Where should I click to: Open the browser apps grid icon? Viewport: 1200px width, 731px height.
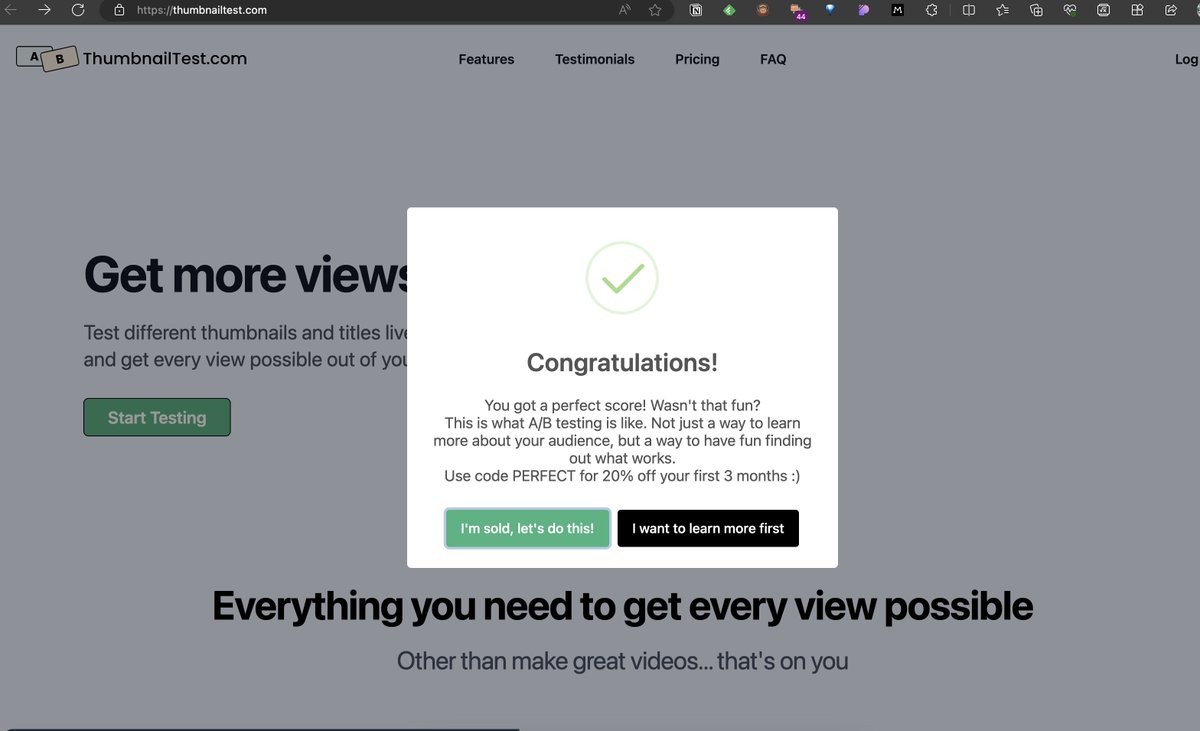[1137, 10]
